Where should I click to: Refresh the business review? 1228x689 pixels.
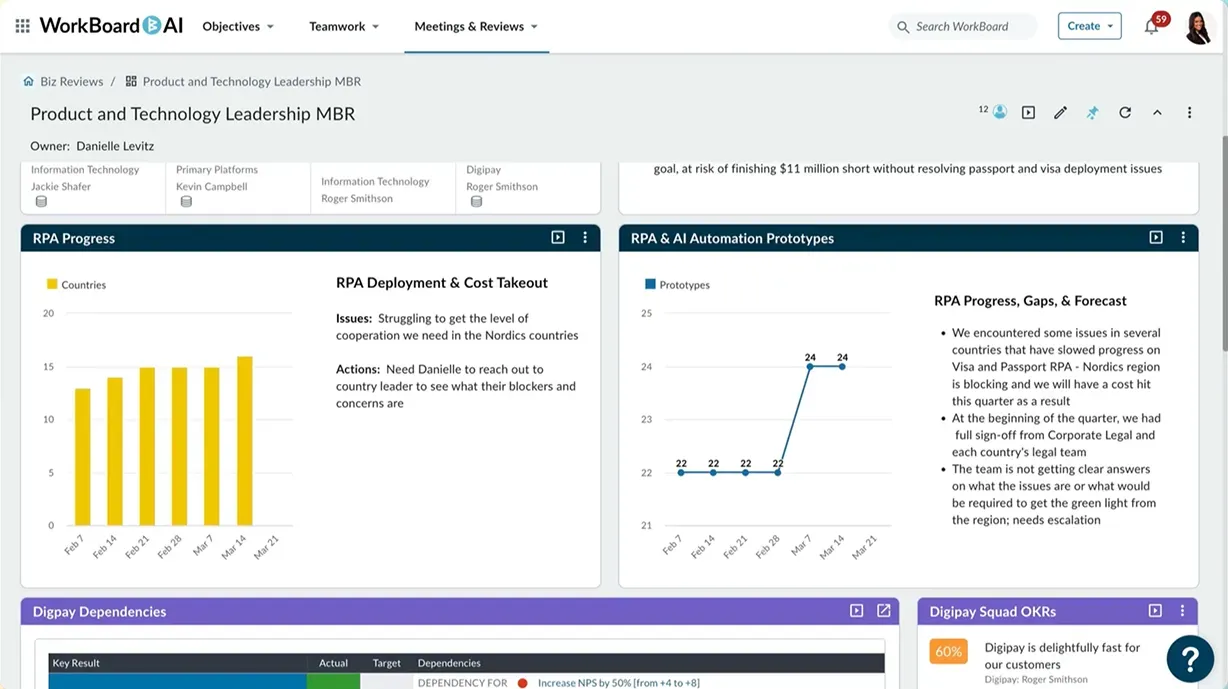[1125, 113]
